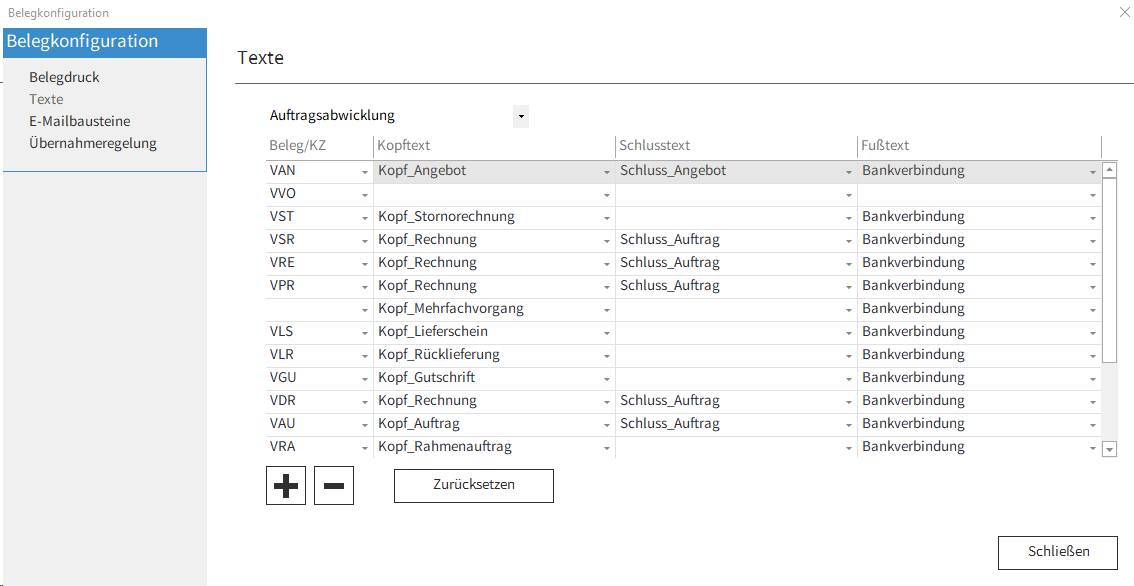Screen dimensions: 1134x586
Task: Expand the Kopf_Lieferschein dropdown in the VLS row
Action: pyautogui.click(x=605, y=331)
